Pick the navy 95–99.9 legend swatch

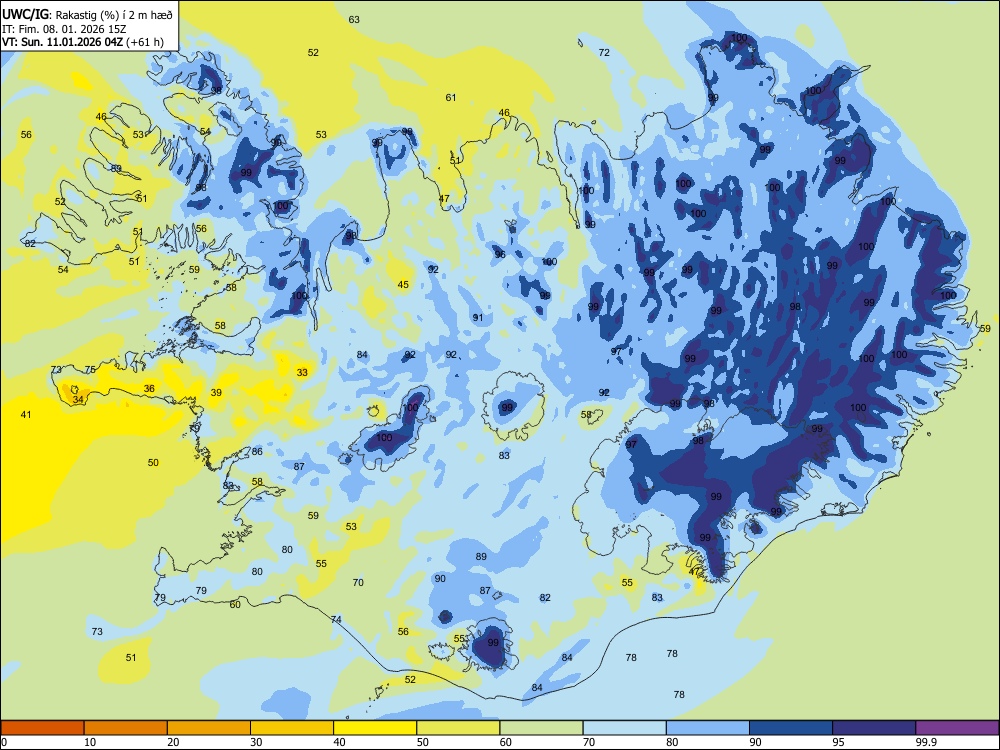point(874,728)
